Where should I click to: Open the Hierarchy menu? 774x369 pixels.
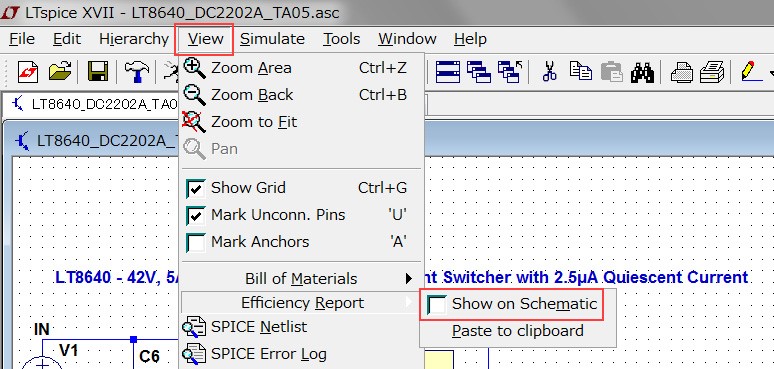pos(134,38)
